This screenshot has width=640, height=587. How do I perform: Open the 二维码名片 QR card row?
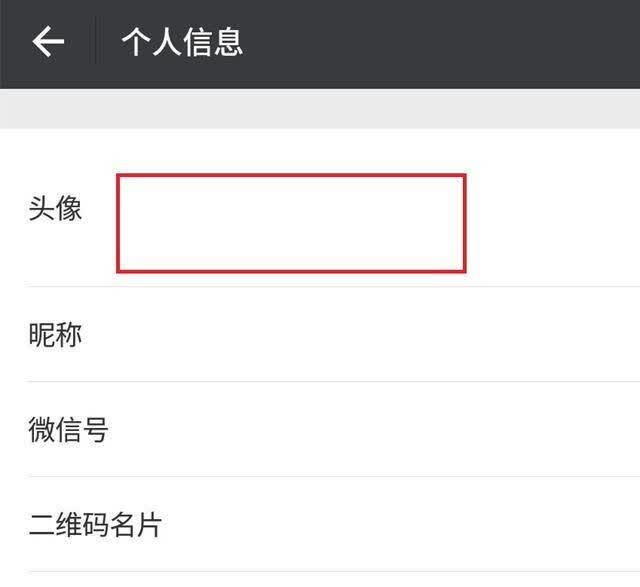(320, 524)
